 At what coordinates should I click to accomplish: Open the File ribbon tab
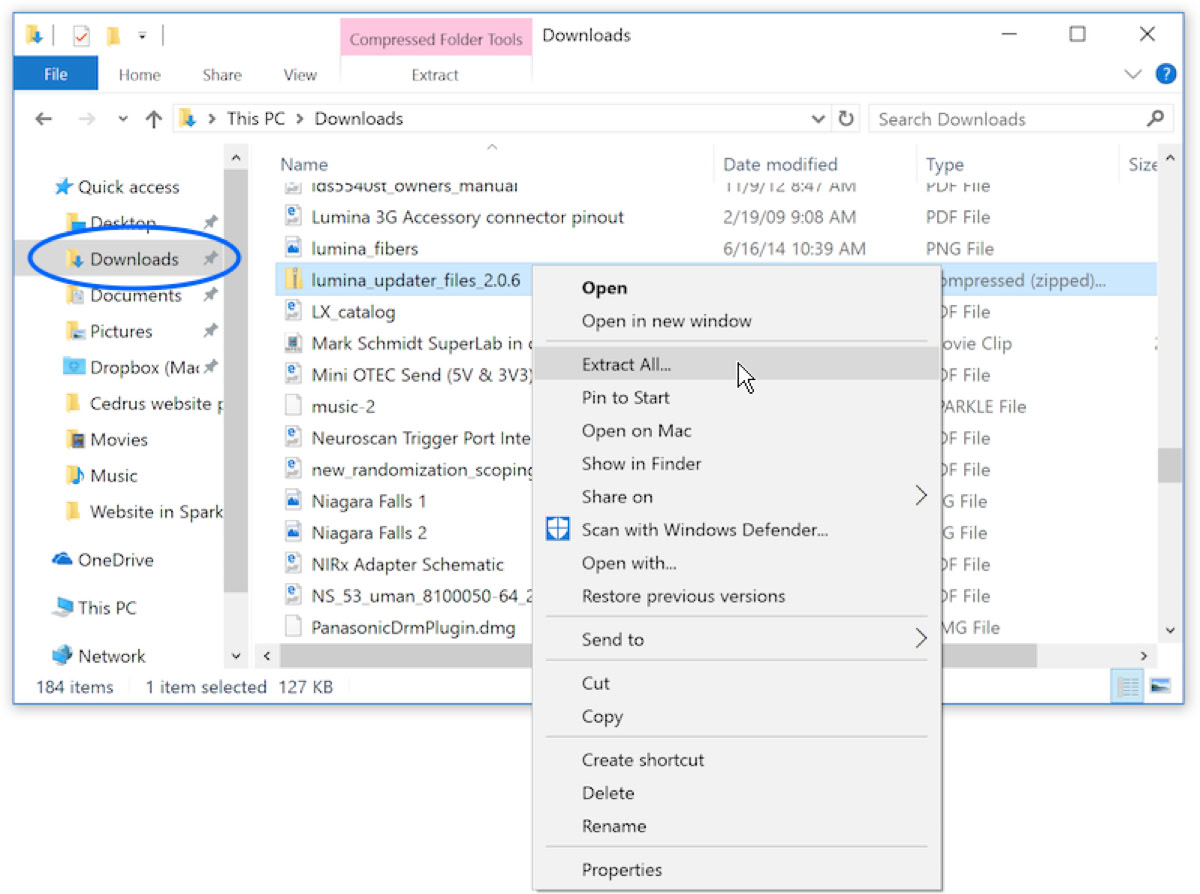click(x=56, y=74)
